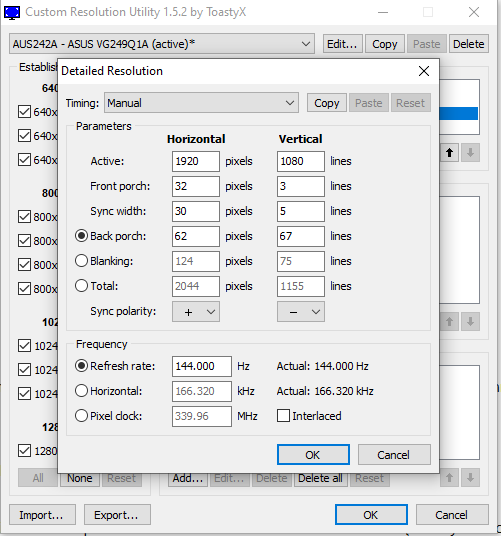Click the Delete all button
Image resolution: width=501 pixels, height=536 pixels.
click(x=320, y=478)
